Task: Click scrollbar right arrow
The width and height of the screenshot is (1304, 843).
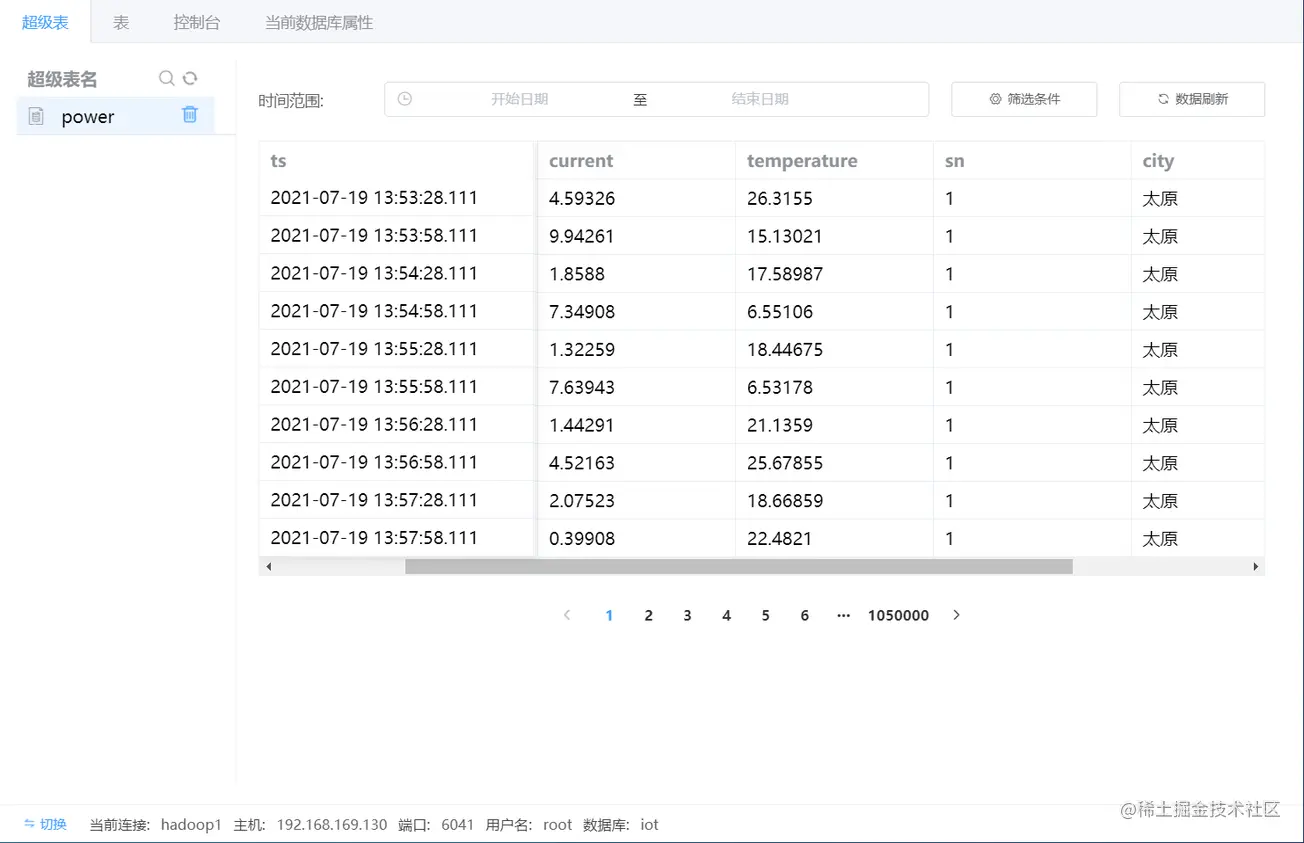Action: click(x=1256, y=567)
